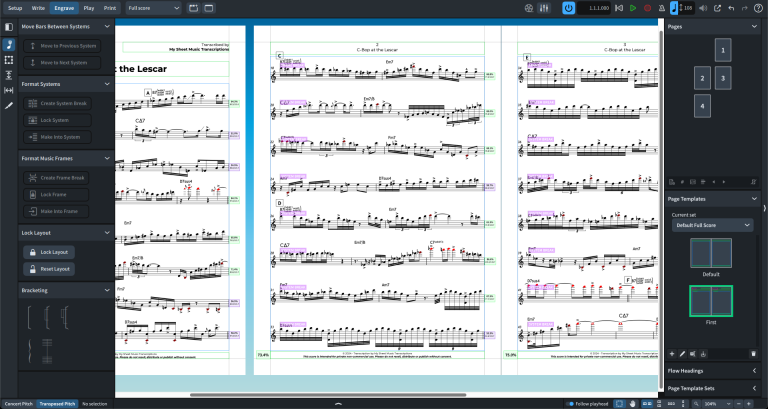Select the plain bracket icon in Bracketing
768x409 pixels.
29,317
